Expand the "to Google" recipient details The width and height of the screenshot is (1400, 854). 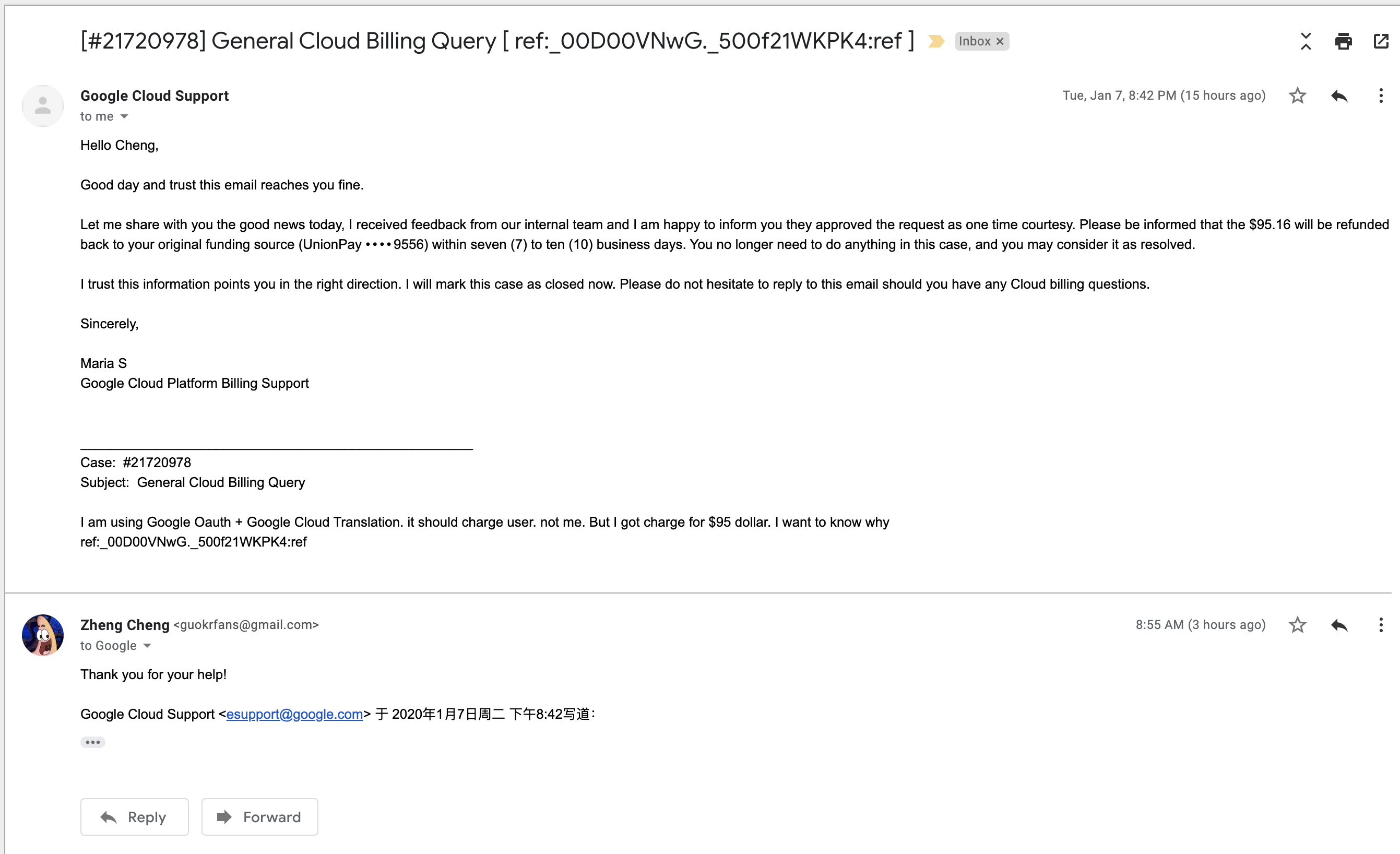click(x=147, y=646)
